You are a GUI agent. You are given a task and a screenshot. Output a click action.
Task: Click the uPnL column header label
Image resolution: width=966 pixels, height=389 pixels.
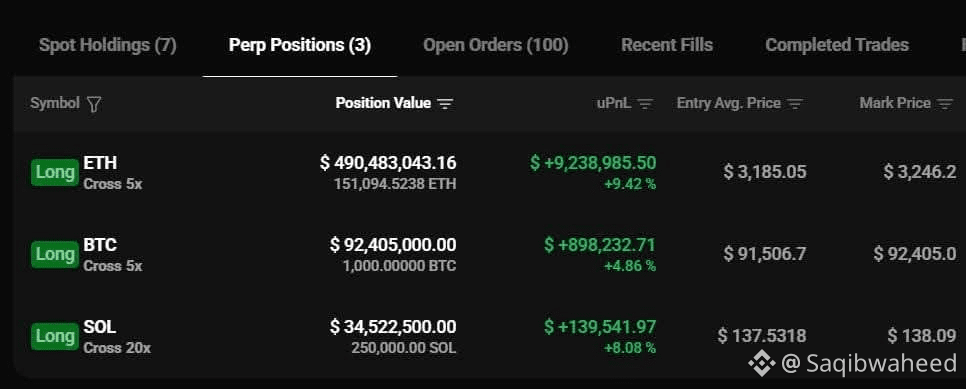(614, 103)
